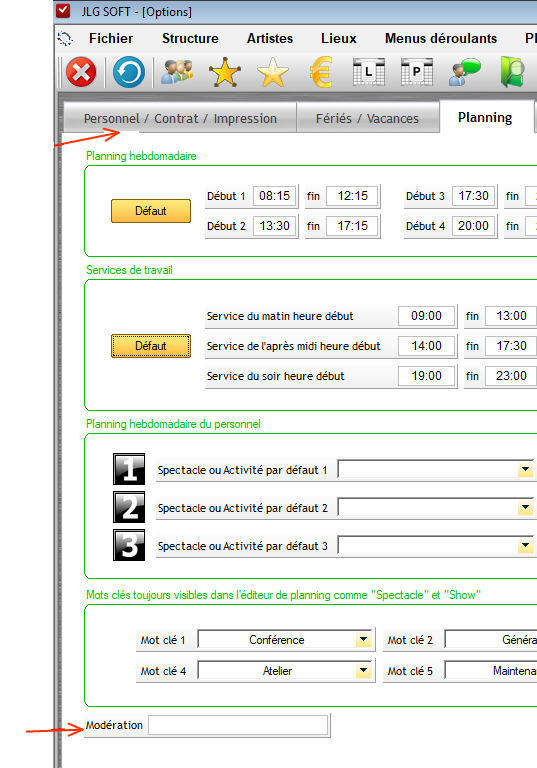Expand Spectacle ou Activité par défaut 3 dropdown
Image resolution: width=537 pixels, height=768 pixels.
coord(525,545)
